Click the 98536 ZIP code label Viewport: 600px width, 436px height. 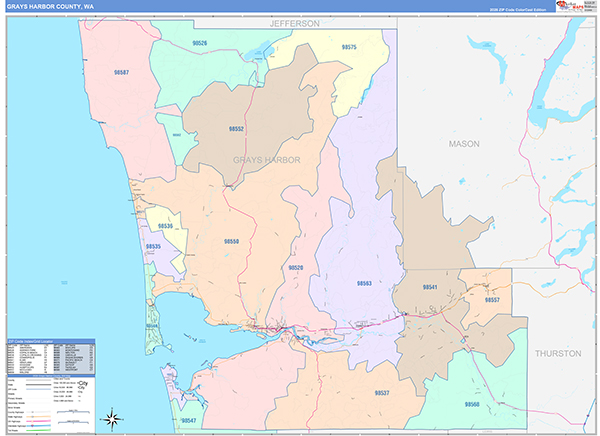pyautogui.click(x=165, y=226)
